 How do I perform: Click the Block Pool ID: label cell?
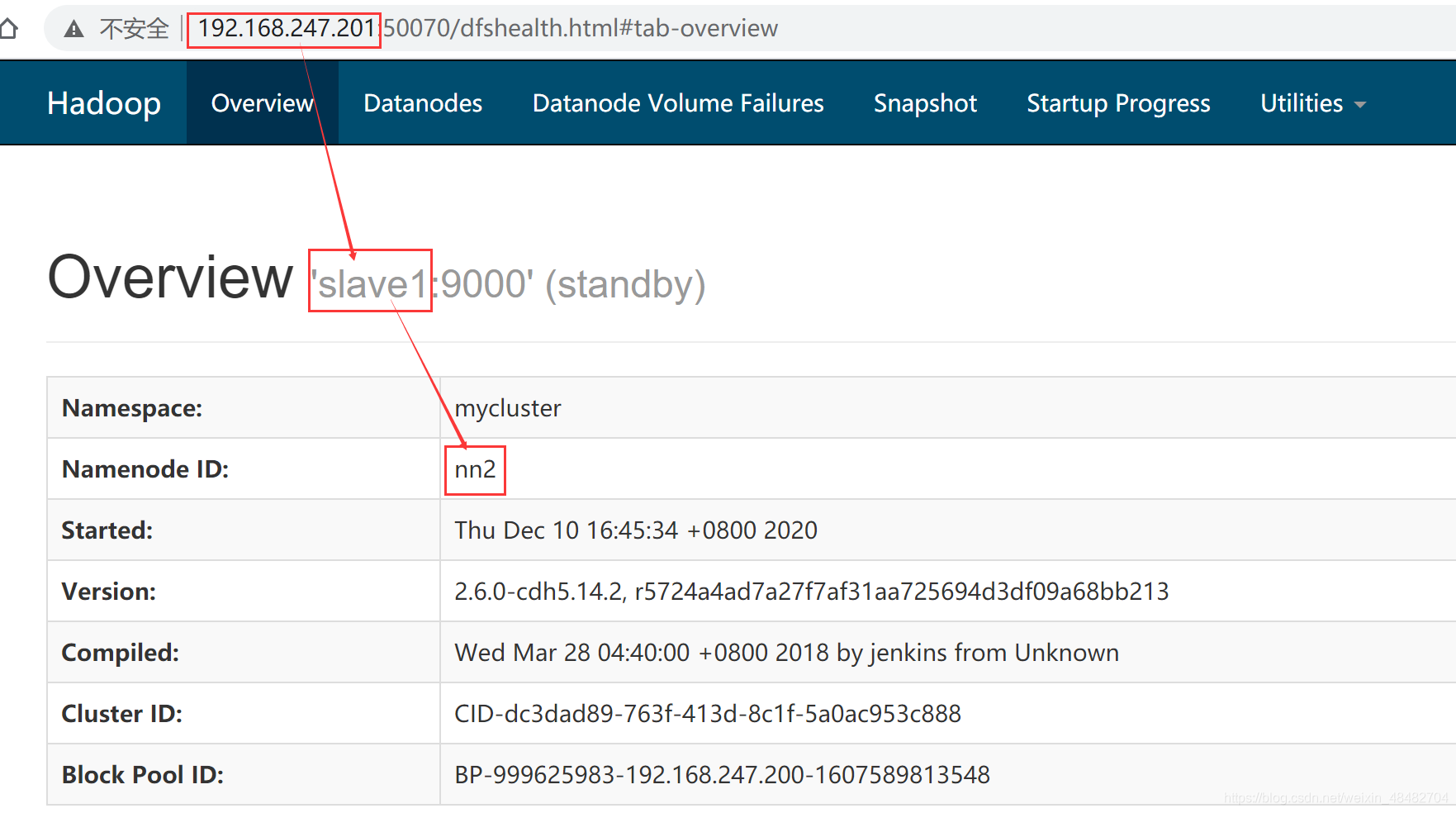244,775
